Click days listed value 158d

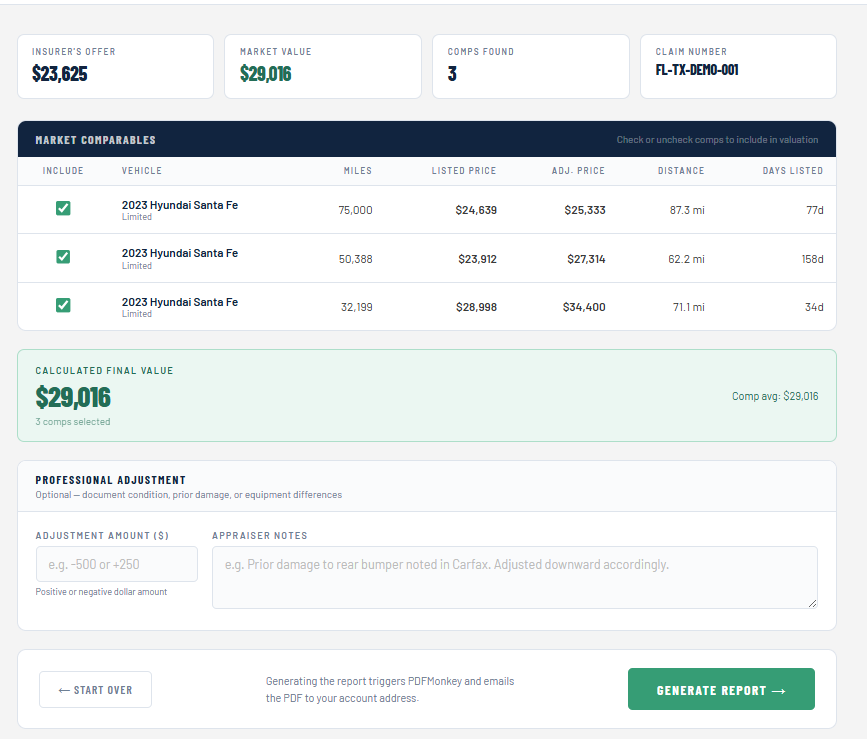click(x=813, y=259)
